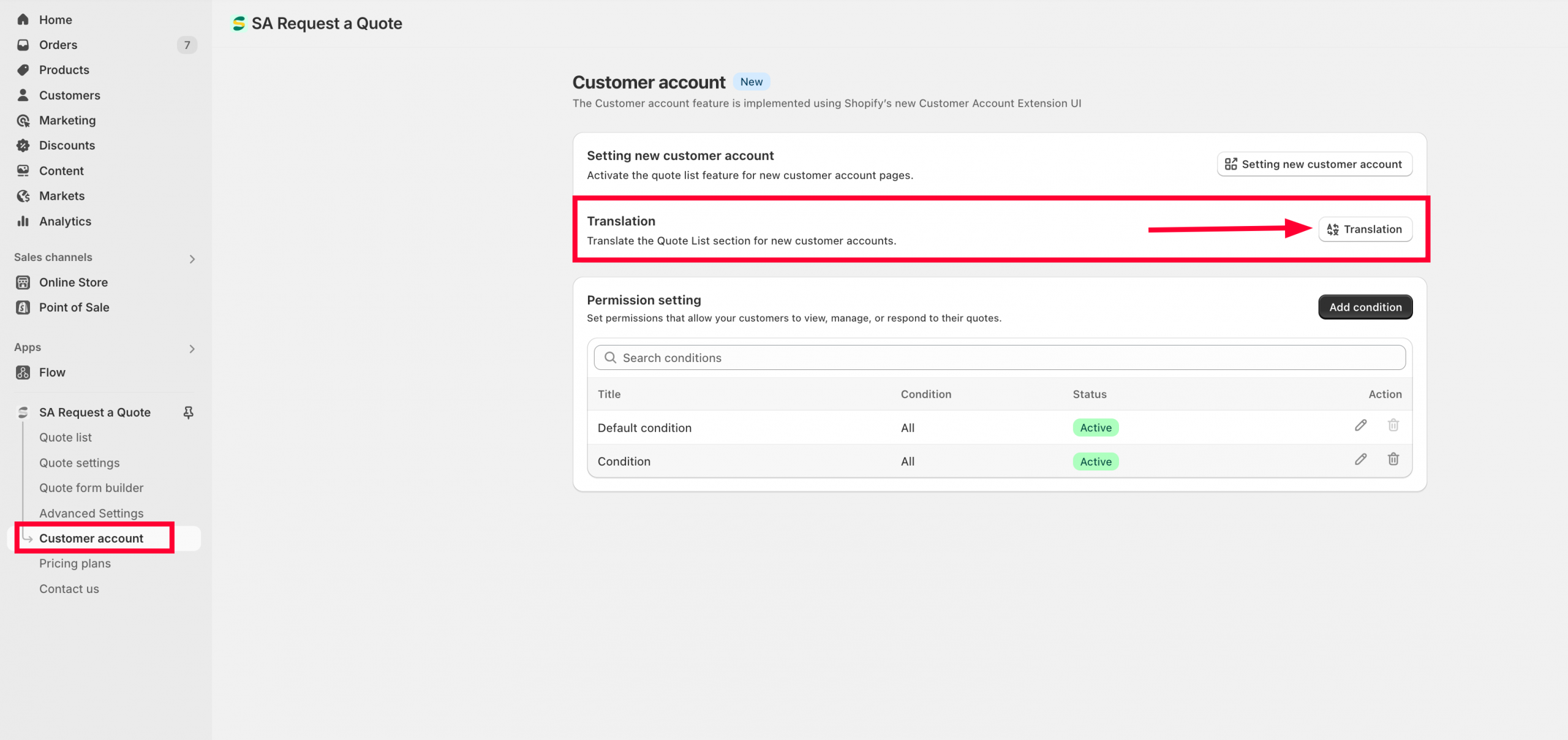Click the Action column header

point(1385,395)
